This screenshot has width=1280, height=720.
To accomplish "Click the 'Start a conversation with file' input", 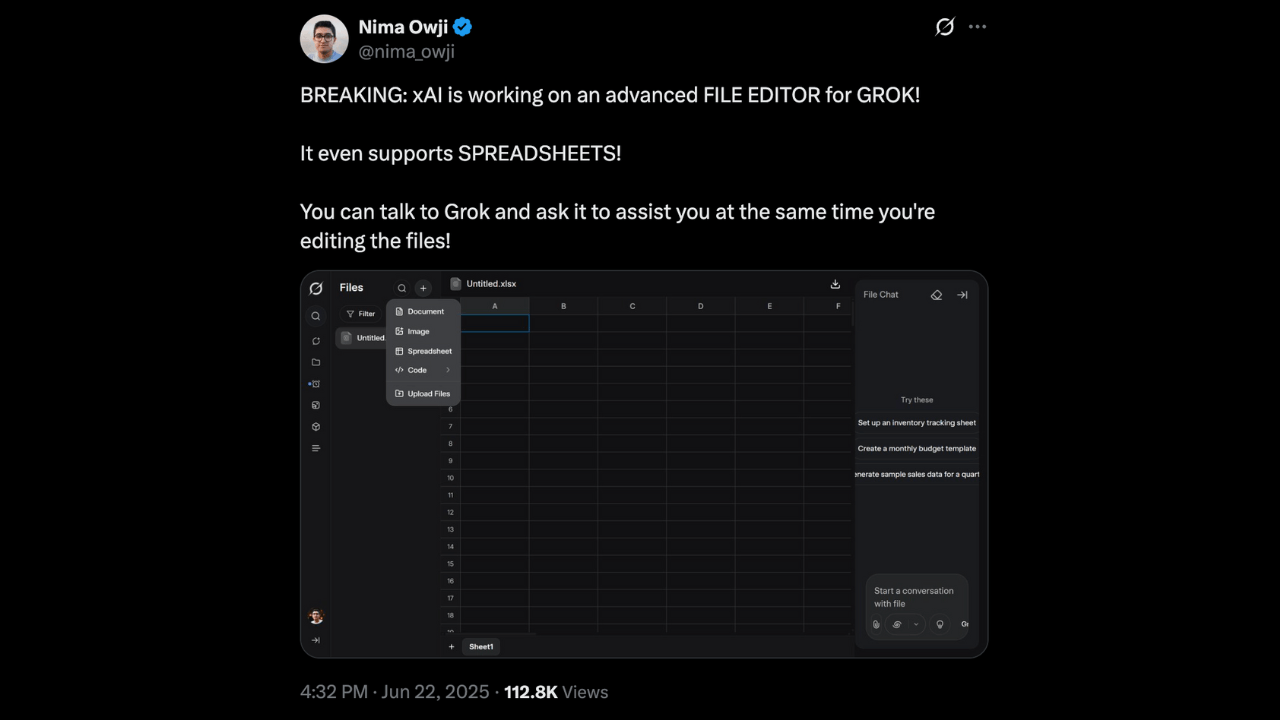I will [914, 597].
